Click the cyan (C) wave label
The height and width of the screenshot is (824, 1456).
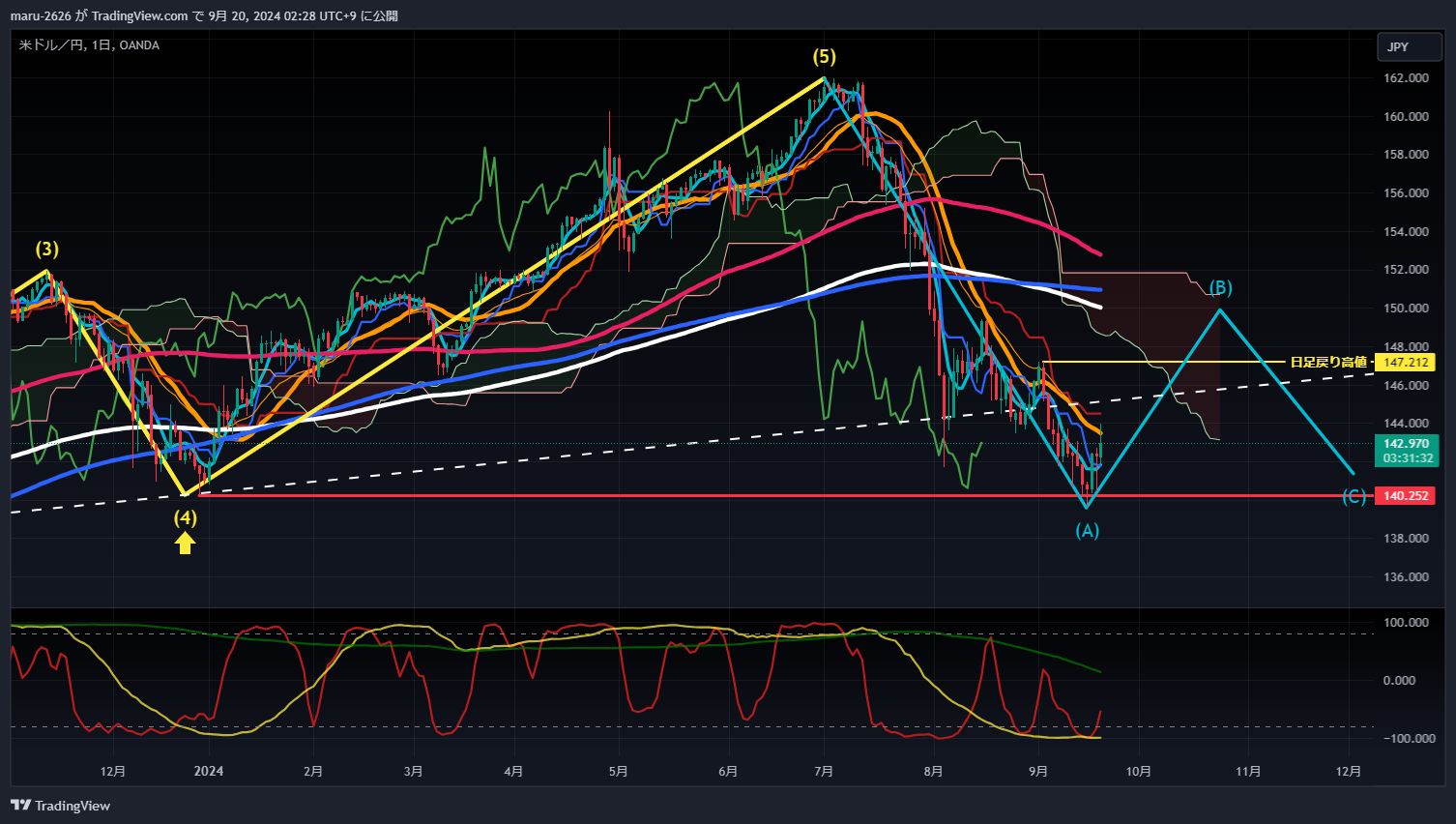tap(1354, 496)
